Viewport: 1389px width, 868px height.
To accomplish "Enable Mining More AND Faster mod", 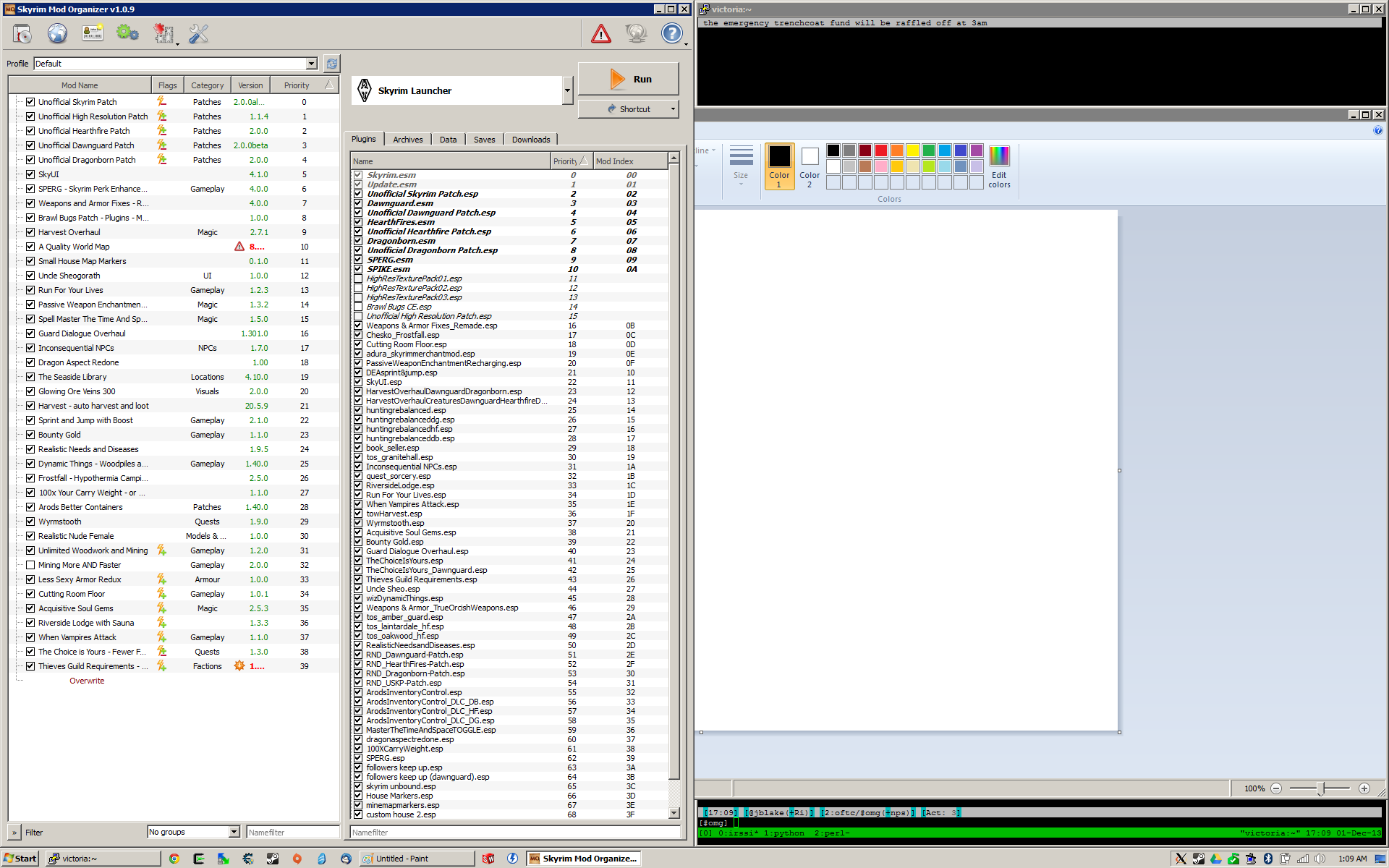I will (x=30, y=565).
